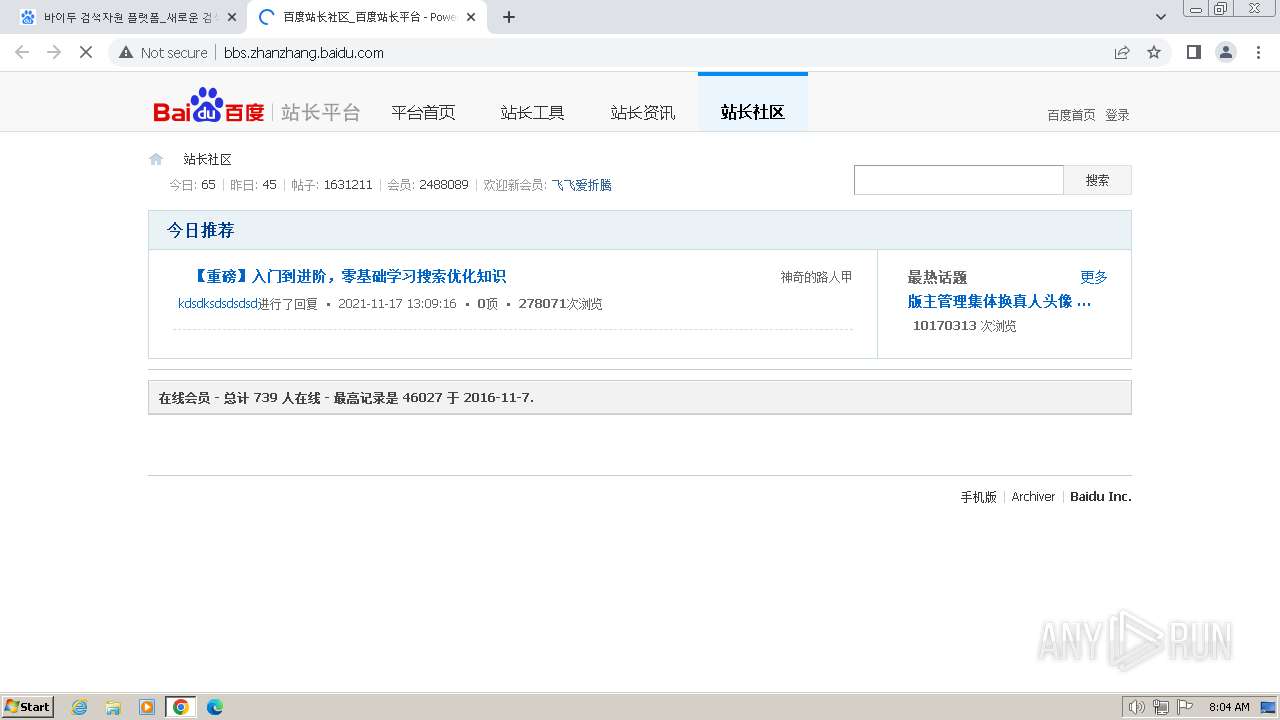
Task: Switch to 手机版 mobile version
Action: [978, 497]
